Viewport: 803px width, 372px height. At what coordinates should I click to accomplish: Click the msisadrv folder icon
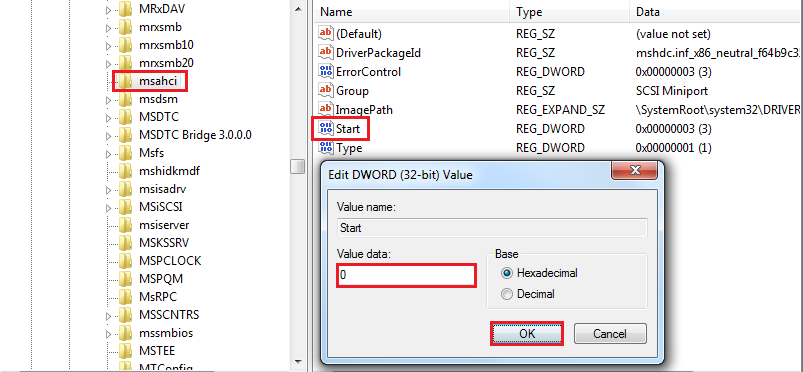tap(125, 189)
